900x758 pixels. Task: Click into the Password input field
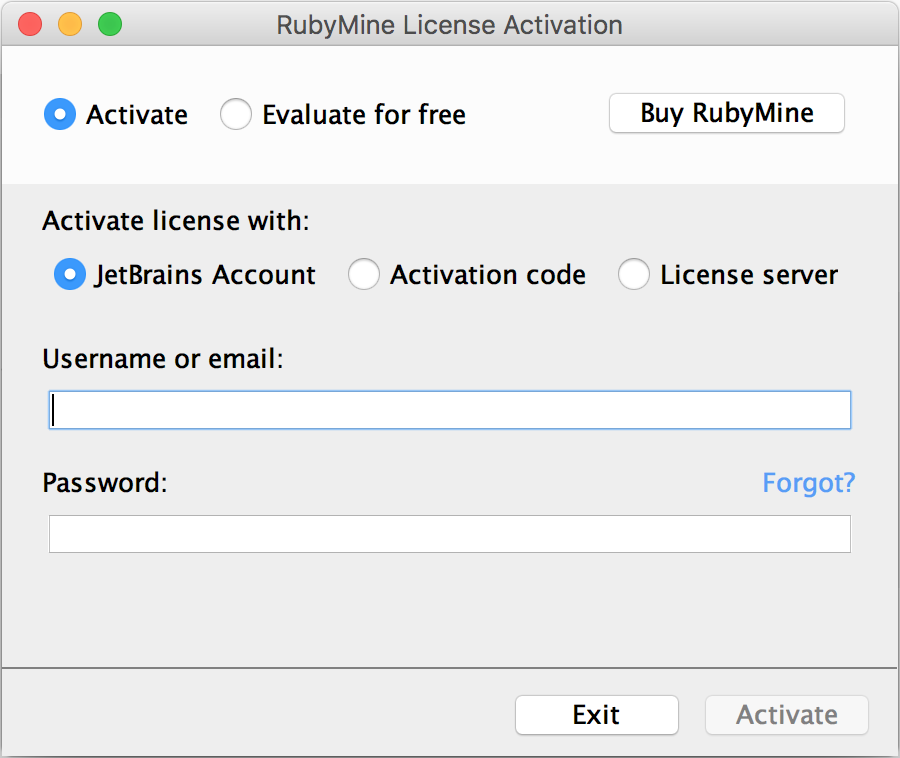450,534
